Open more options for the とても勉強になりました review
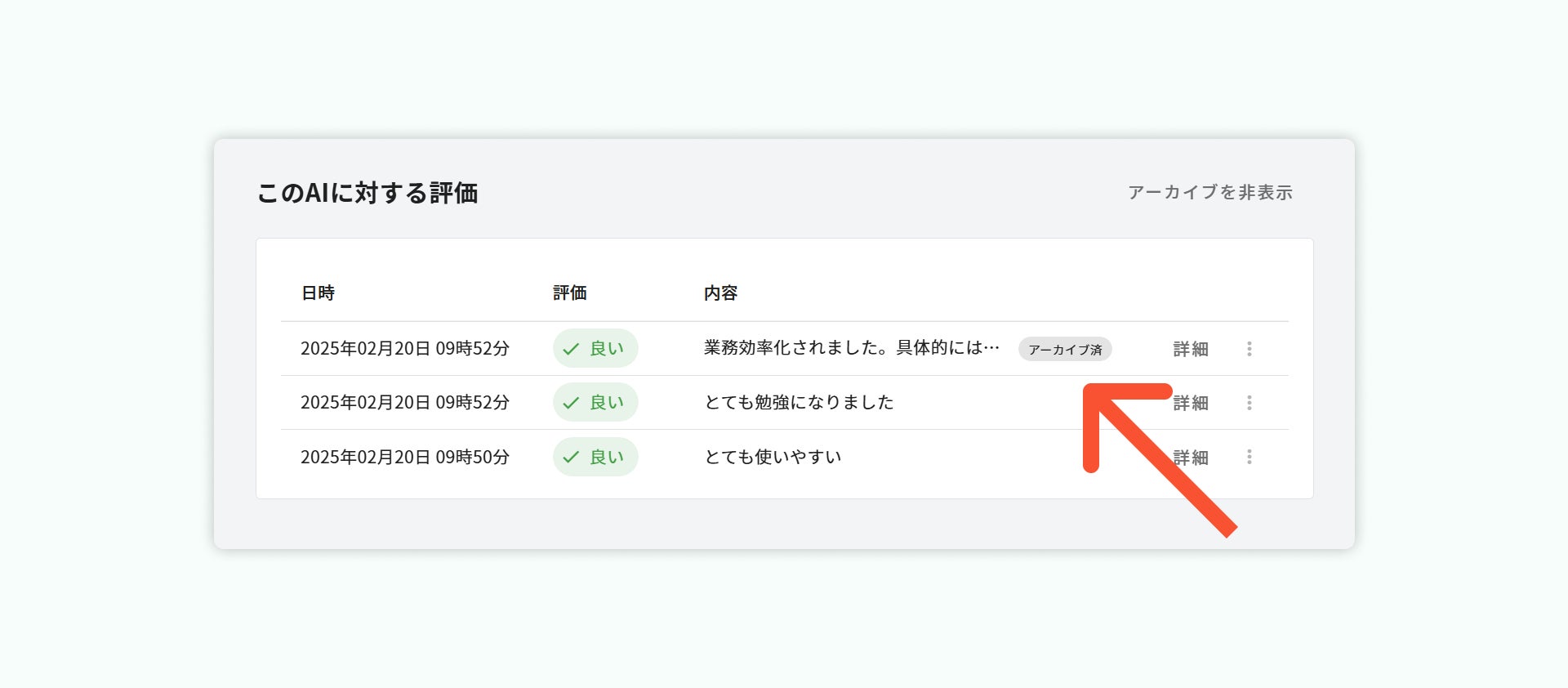 [1249, 403]
